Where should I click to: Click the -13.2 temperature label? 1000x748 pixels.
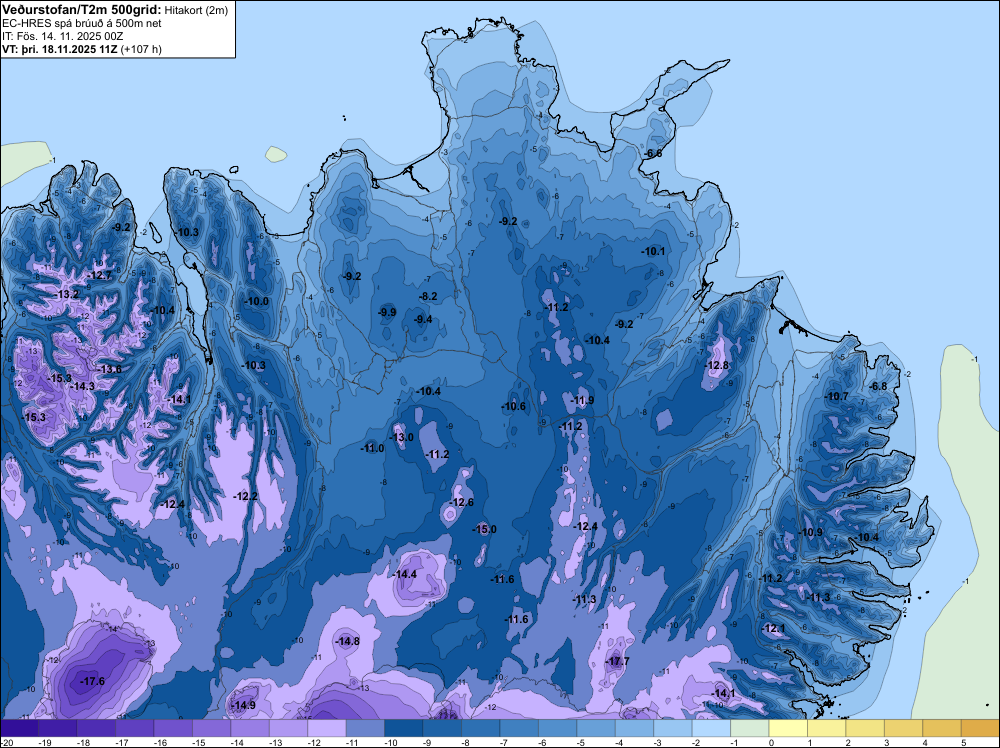[x=67, y=295]
